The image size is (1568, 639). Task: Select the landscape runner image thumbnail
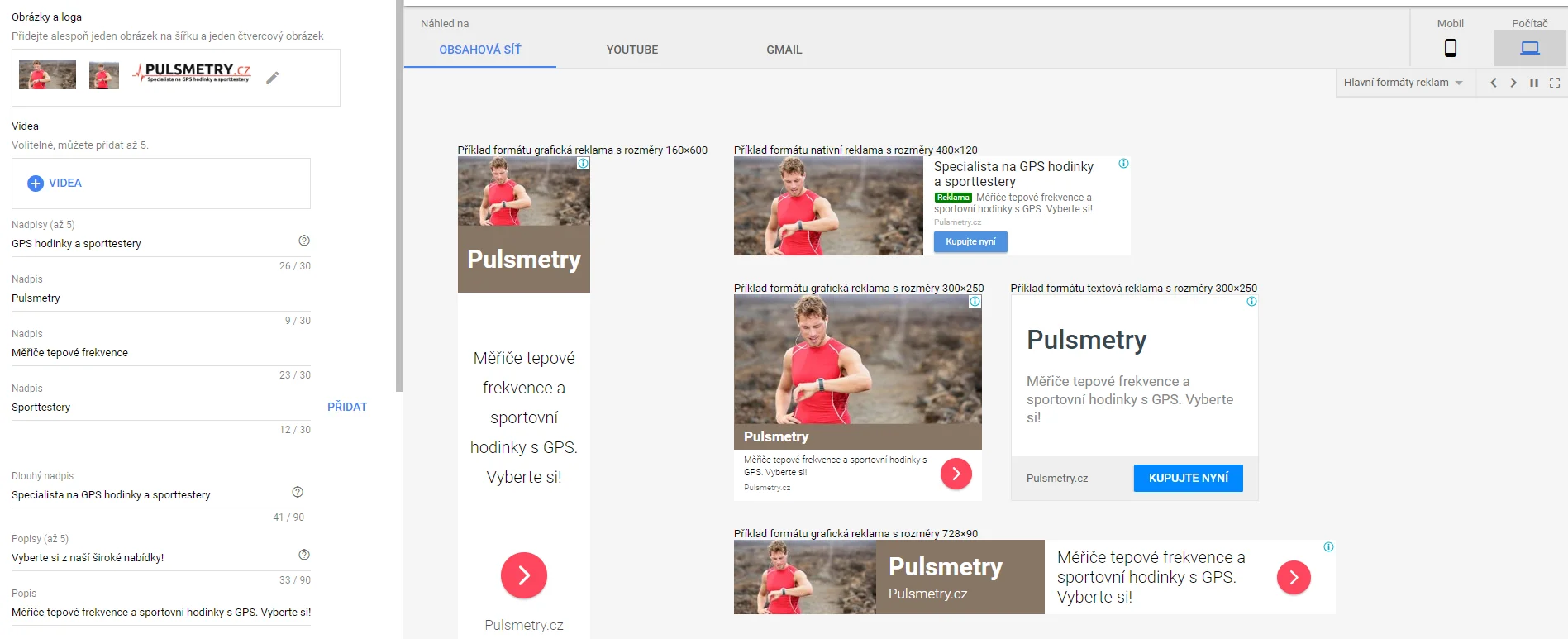pos(48,74)
